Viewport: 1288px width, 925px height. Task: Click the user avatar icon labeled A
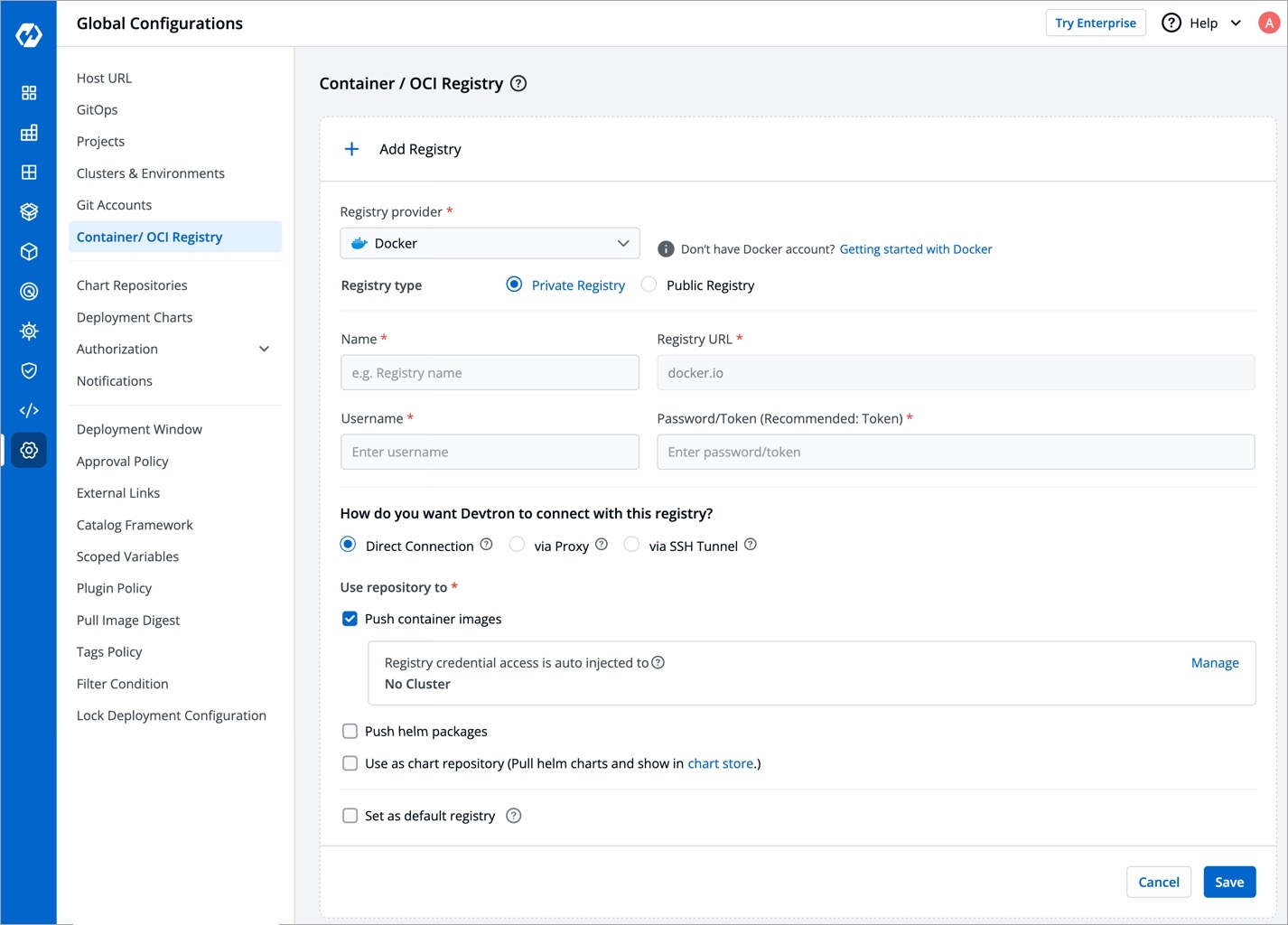[x=1269, y=23]
